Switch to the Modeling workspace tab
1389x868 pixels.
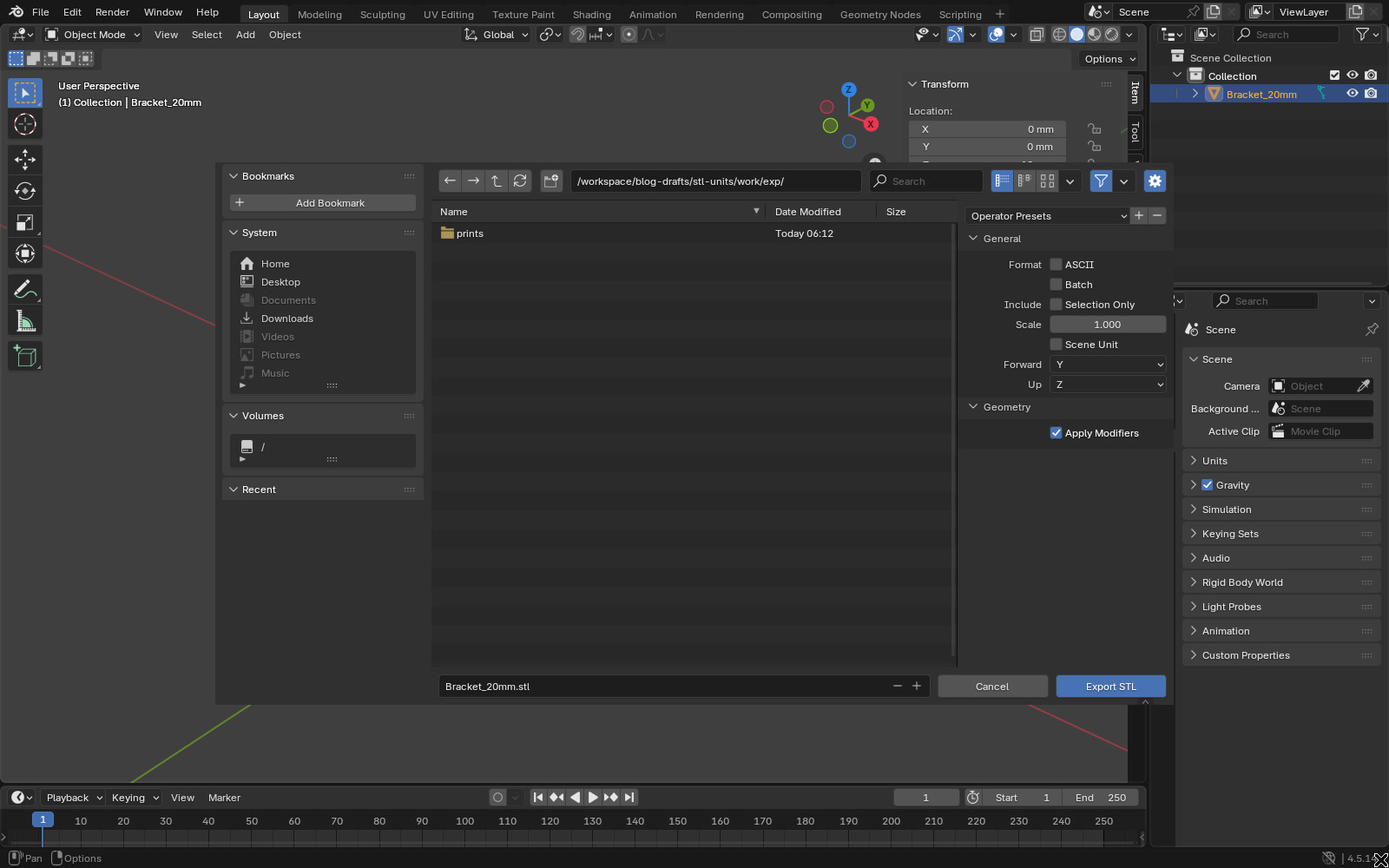[x=319, y=14]
